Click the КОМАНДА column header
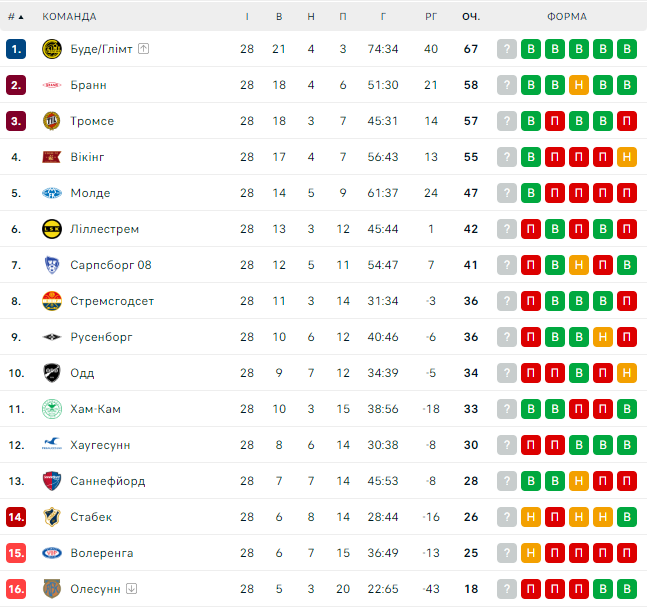The height and width of the screenshot is (608, 649). pyautogui.click(x=69, y=17)
